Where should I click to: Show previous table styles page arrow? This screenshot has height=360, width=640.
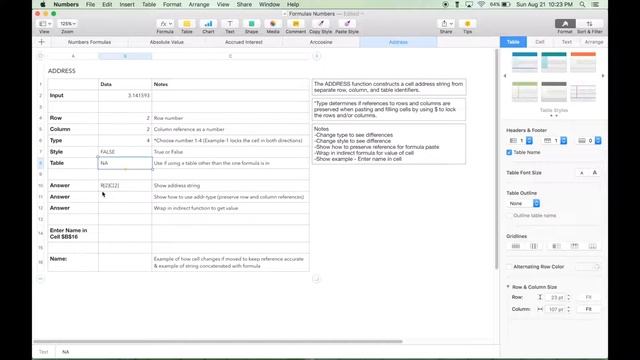505,76
